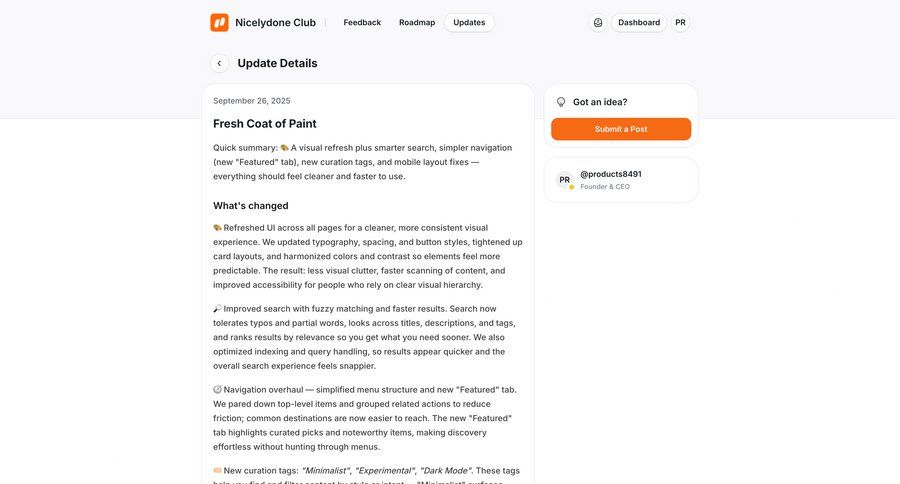Click the compass emoji before Navigation overhaul
The image size is (900, 484).
tap(218, 390)
